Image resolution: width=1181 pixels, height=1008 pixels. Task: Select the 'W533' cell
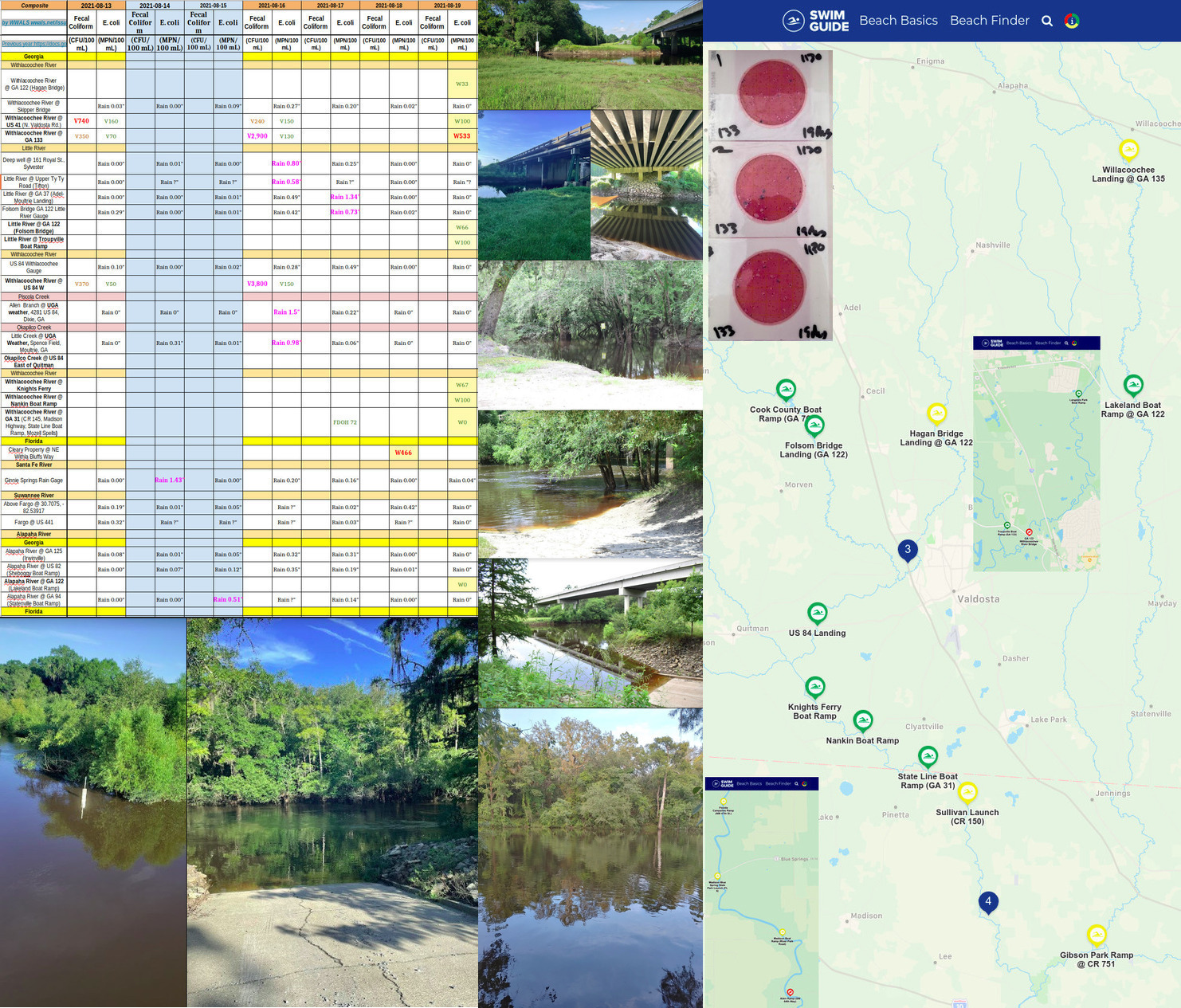click(x=462, y=136)
